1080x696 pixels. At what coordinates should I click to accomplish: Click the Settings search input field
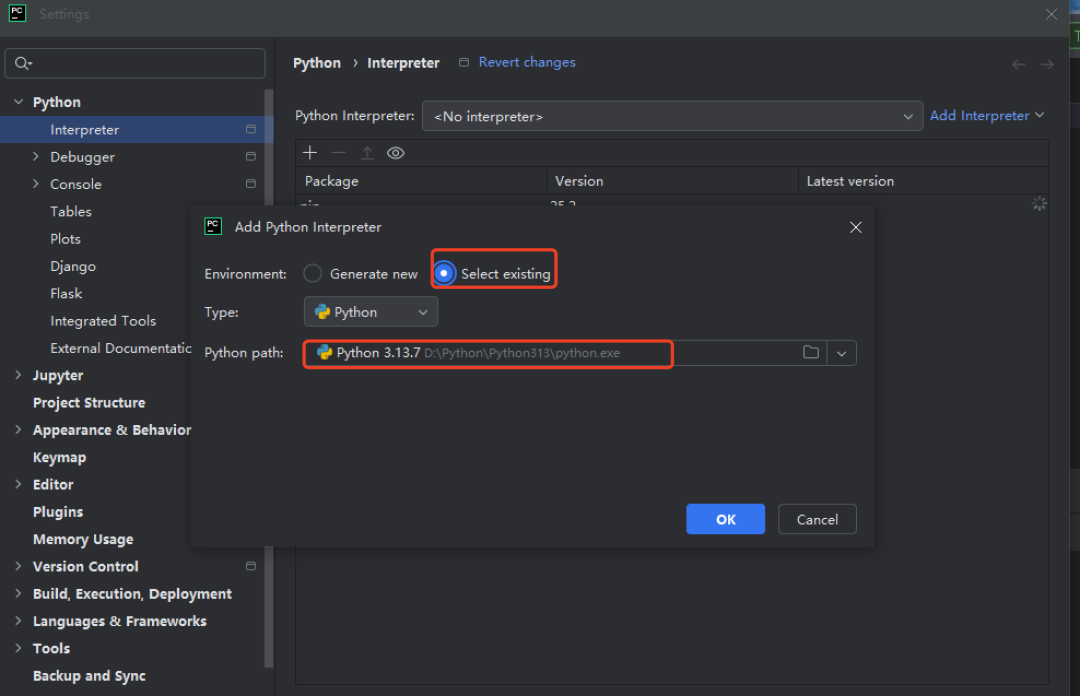pos(135,63)
